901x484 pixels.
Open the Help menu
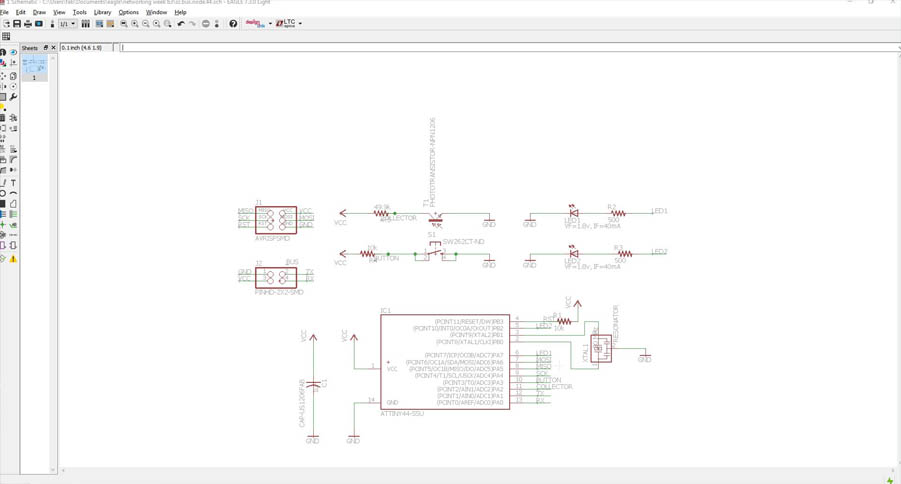pyautogui.click(x=180, y=12)
